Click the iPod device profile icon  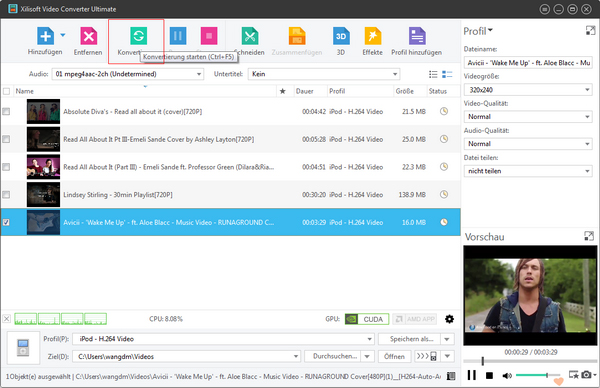(23, 347)
